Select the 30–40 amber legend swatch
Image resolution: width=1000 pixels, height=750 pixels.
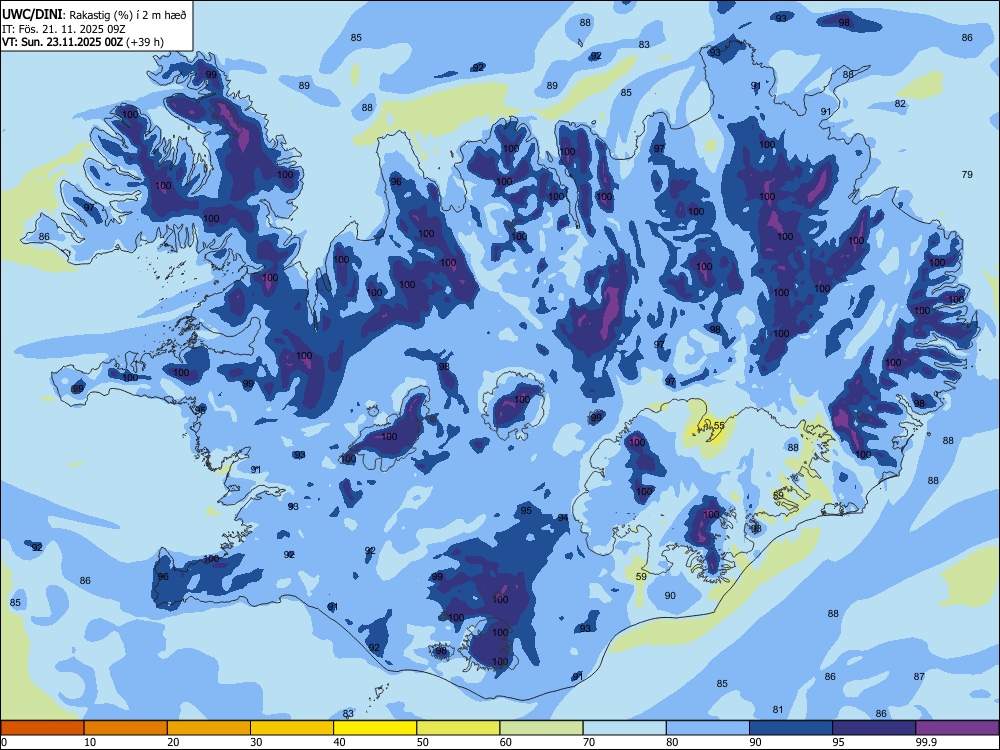point(292,728)
